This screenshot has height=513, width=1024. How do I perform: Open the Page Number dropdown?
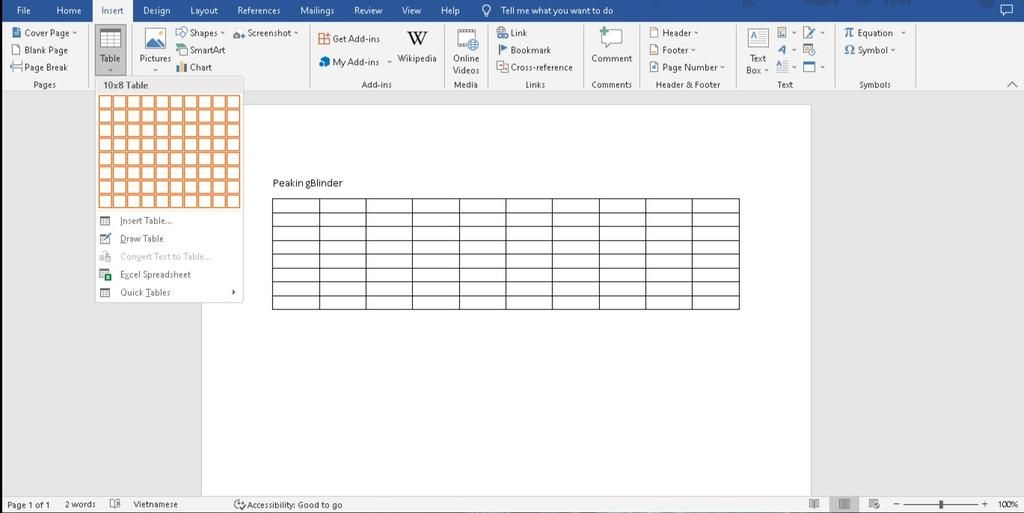pyautogui.click(x=688, y=67)
